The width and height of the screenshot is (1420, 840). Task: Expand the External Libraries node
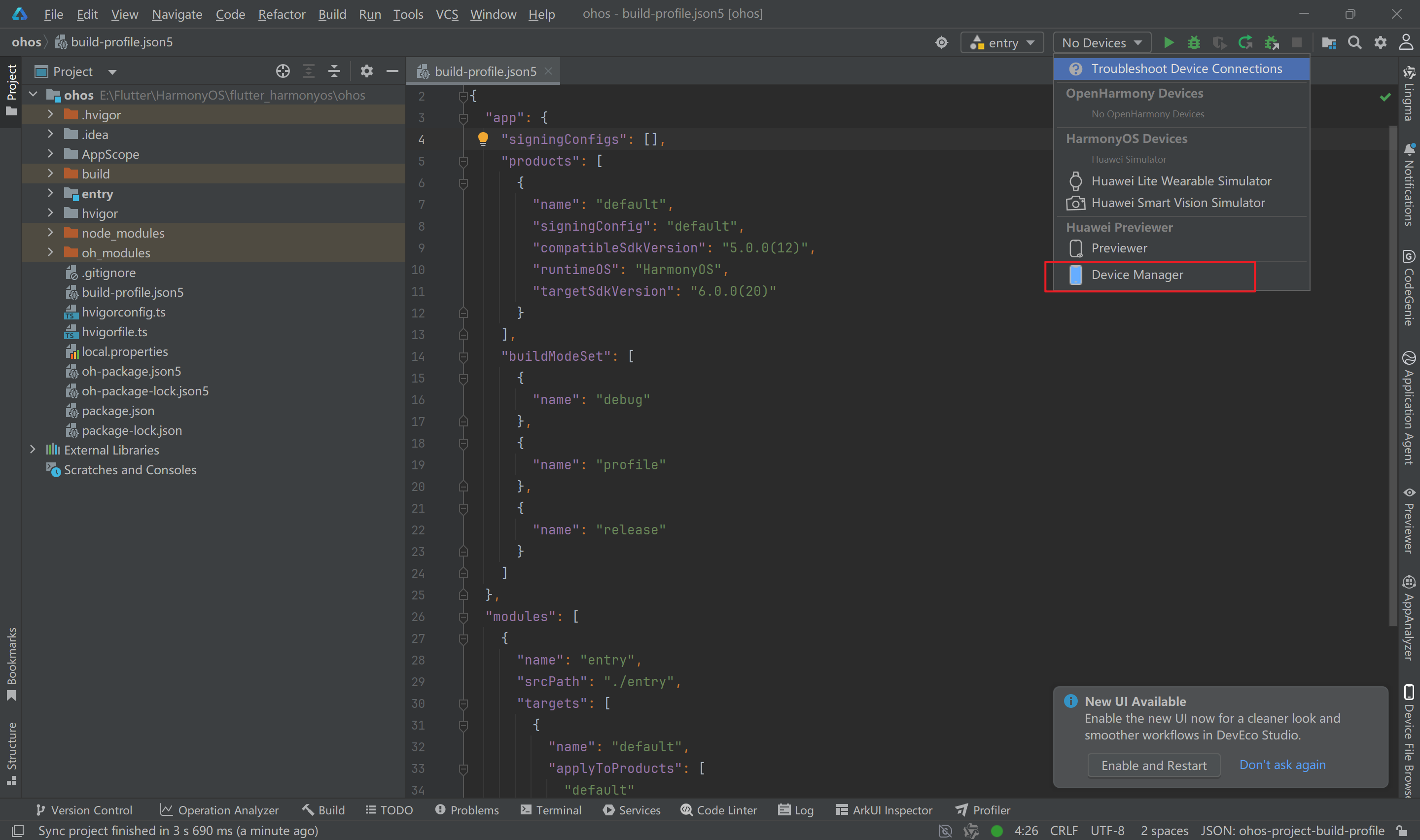pyautogui.click(x=33, y=450)
